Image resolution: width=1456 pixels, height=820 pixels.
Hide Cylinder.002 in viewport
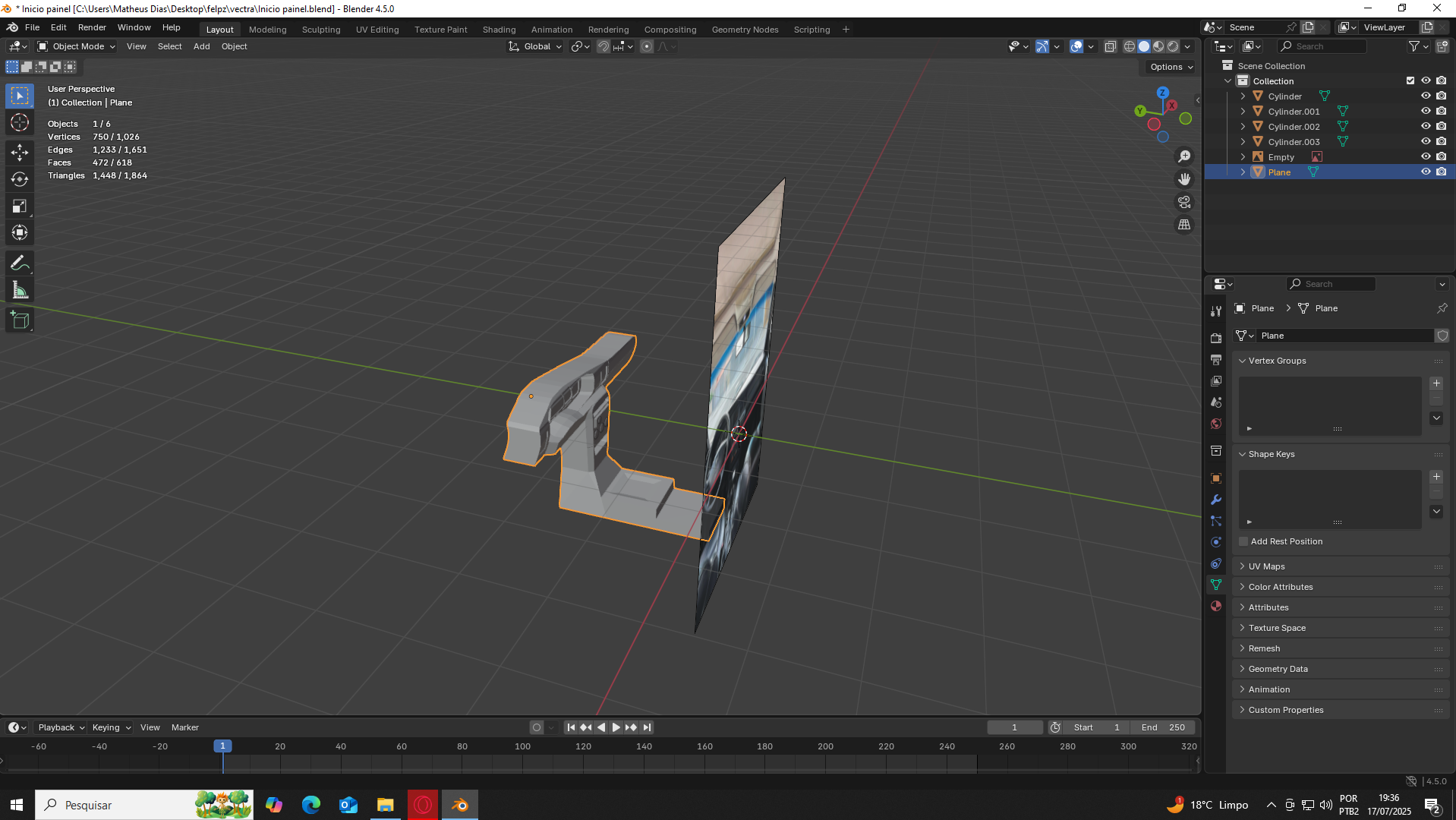click(x=1426, y=127)
